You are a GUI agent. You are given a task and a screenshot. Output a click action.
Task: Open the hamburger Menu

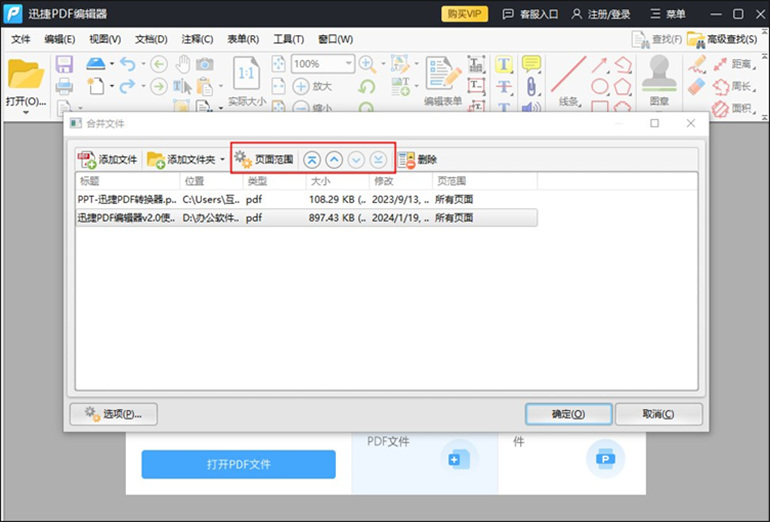668,14
